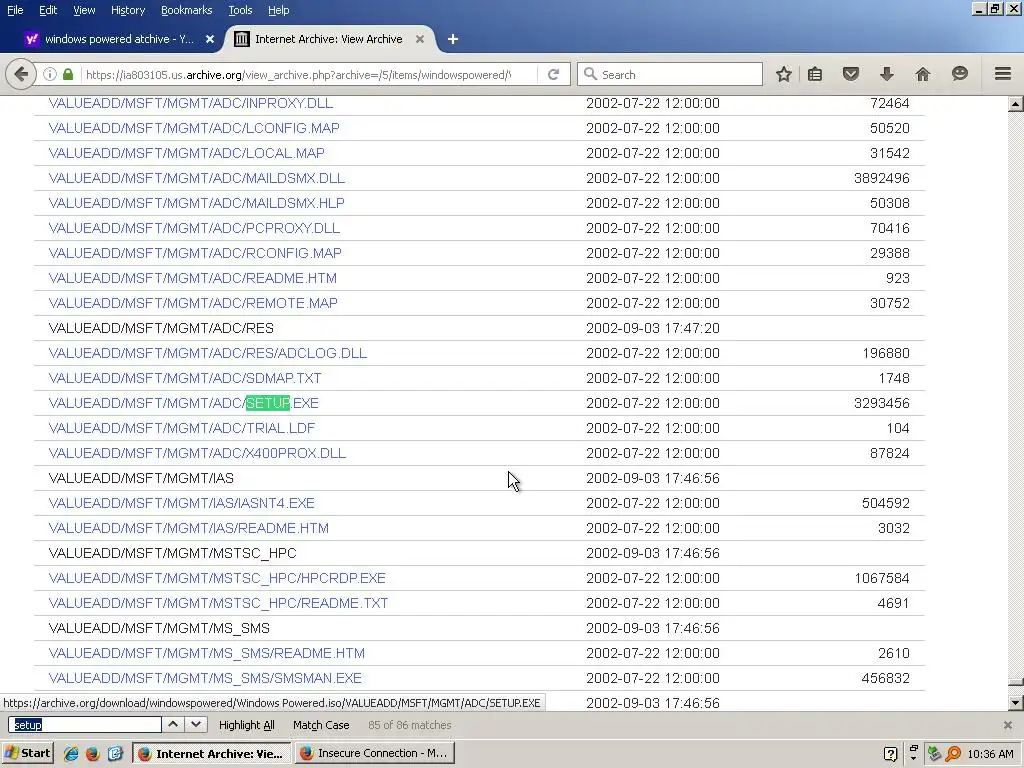Open the ADC/README.HTM link

pos(193,278)
